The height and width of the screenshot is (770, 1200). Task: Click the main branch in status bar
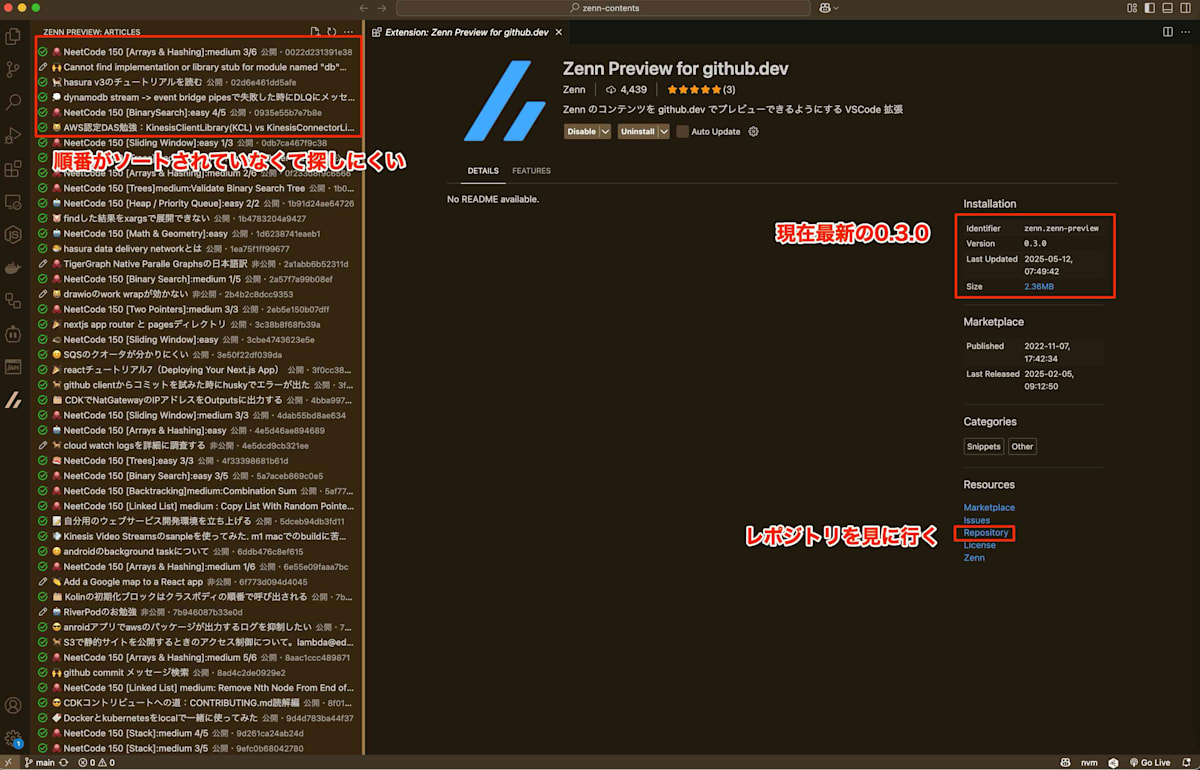click(x=39, y=762)
